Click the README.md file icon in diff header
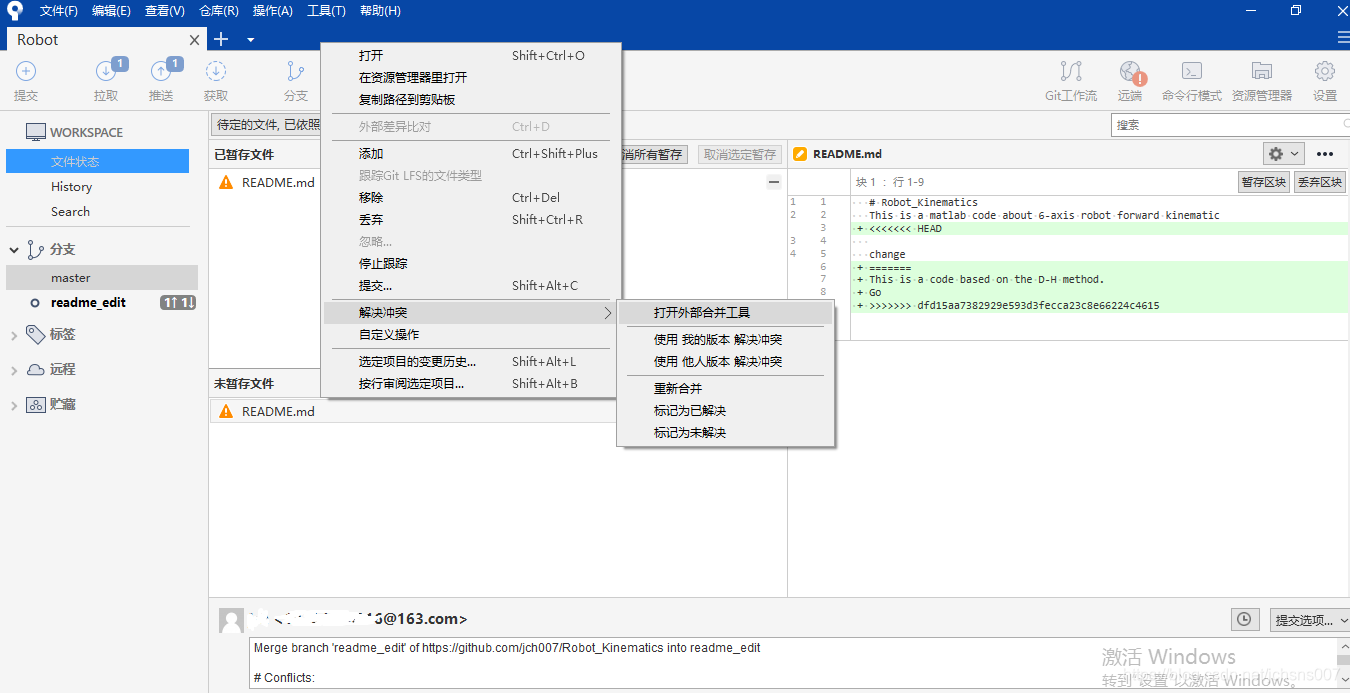This screenshot has height=693, width=1350. click(800, 154)
